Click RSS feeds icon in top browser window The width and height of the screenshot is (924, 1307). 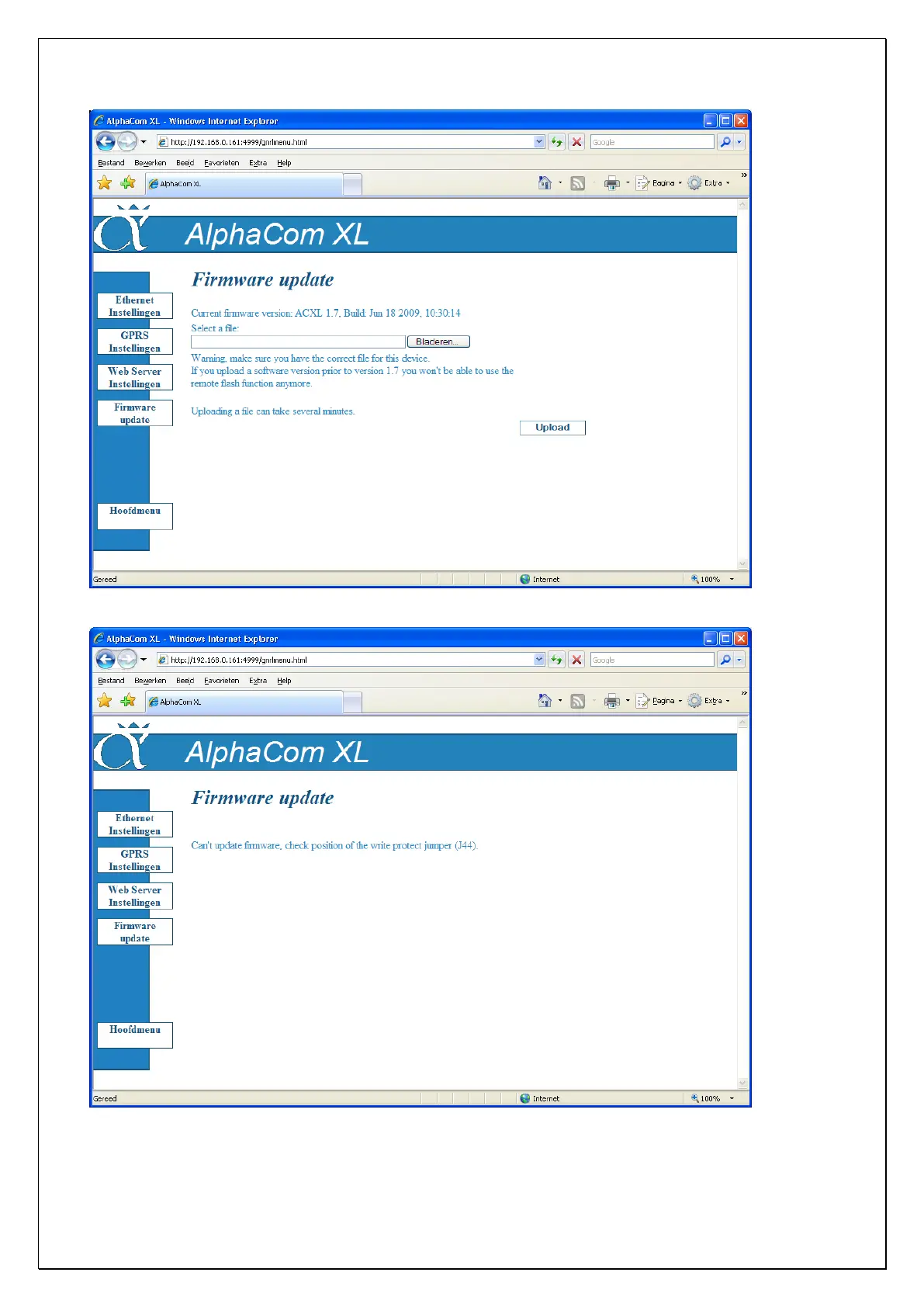(x=578, y=183)
